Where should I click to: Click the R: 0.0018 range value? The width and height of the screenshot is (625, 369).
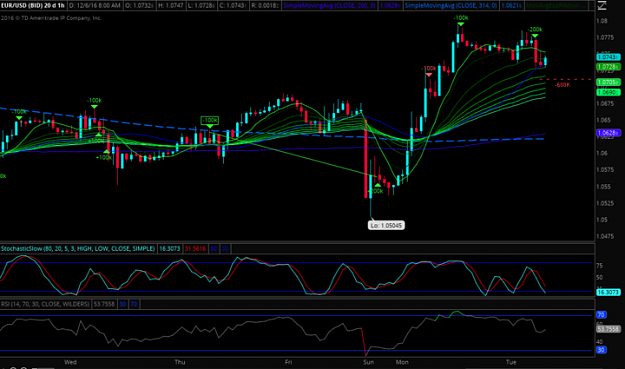pos(265,6)
